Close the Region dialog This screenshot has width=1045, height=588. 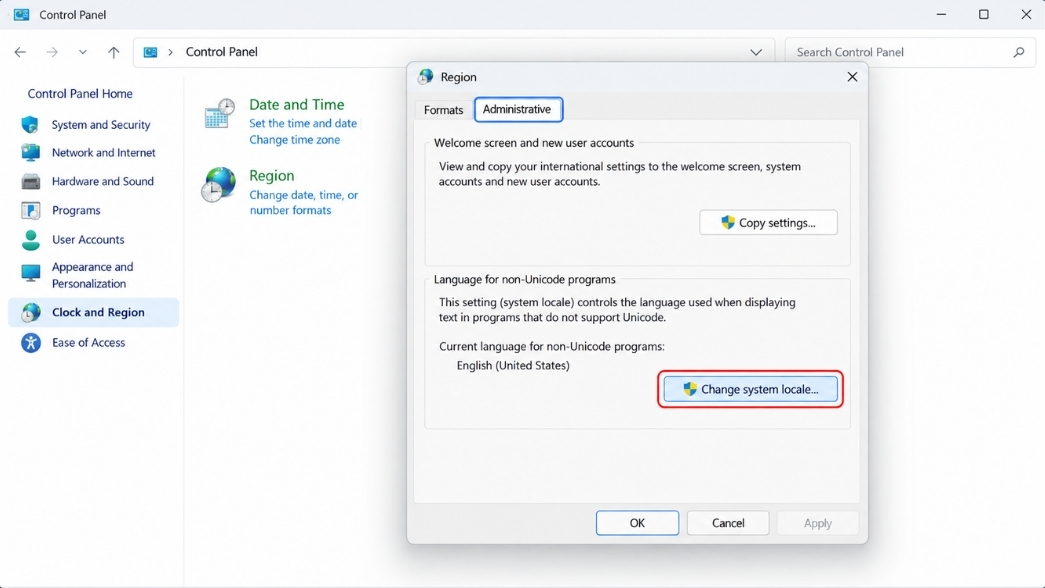852,77
